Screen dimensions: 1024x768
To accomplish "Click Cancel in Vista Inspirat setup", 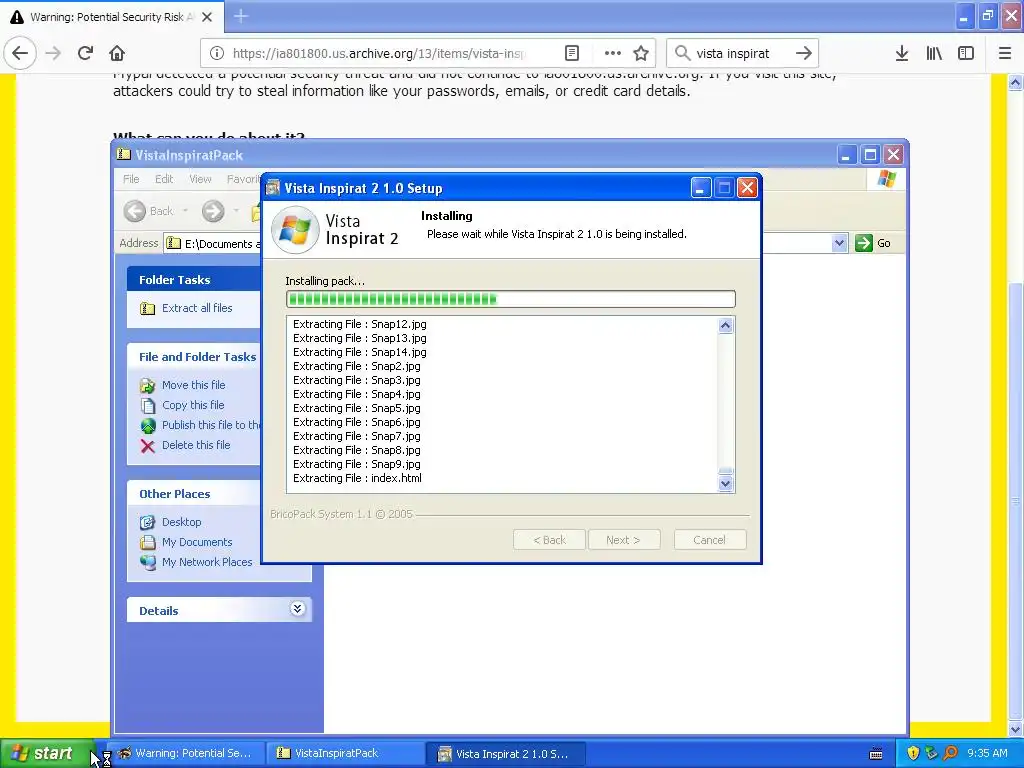I will click(709, 540).
